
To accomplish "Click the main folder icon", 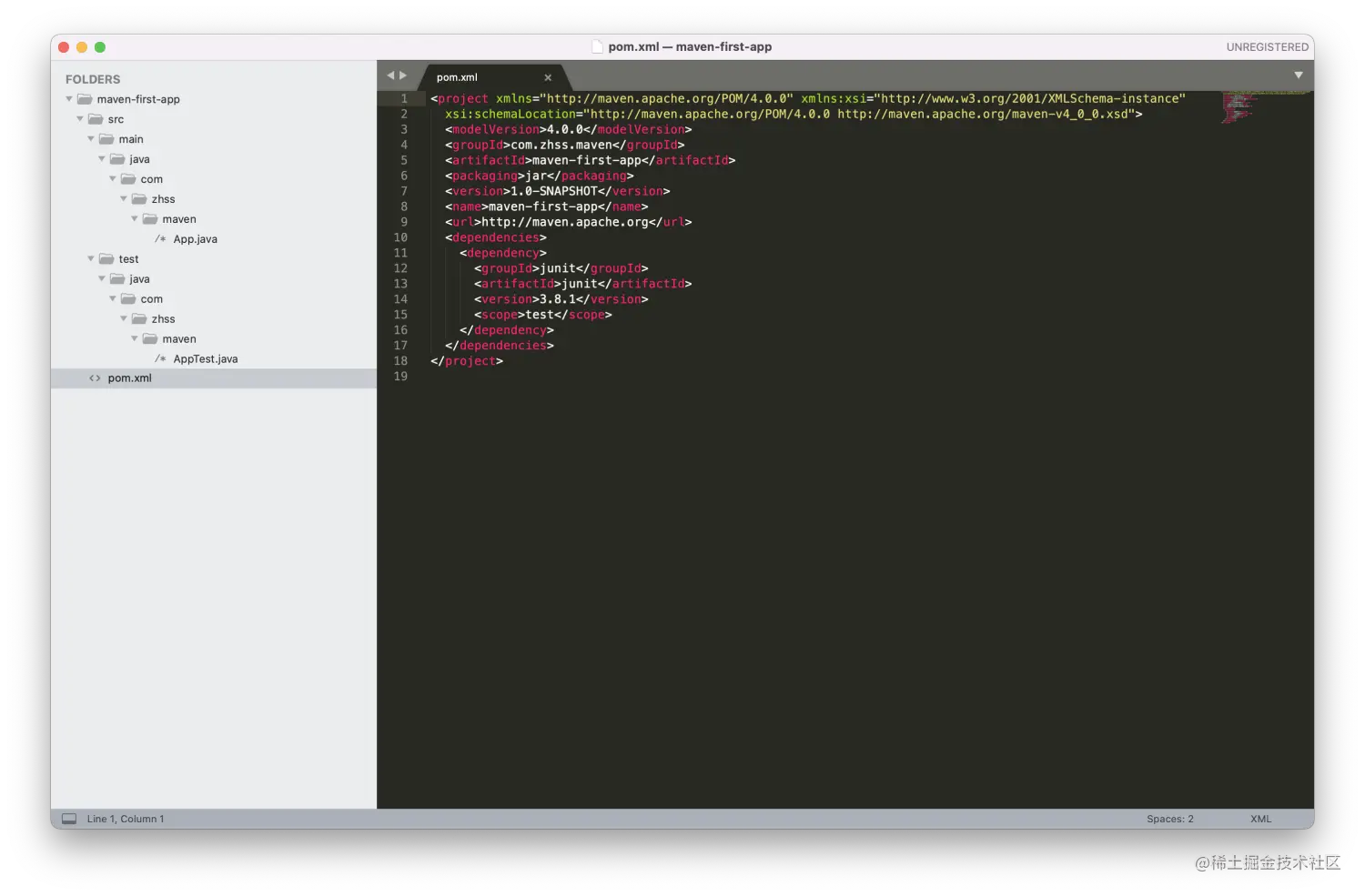I will coord(106,139).
